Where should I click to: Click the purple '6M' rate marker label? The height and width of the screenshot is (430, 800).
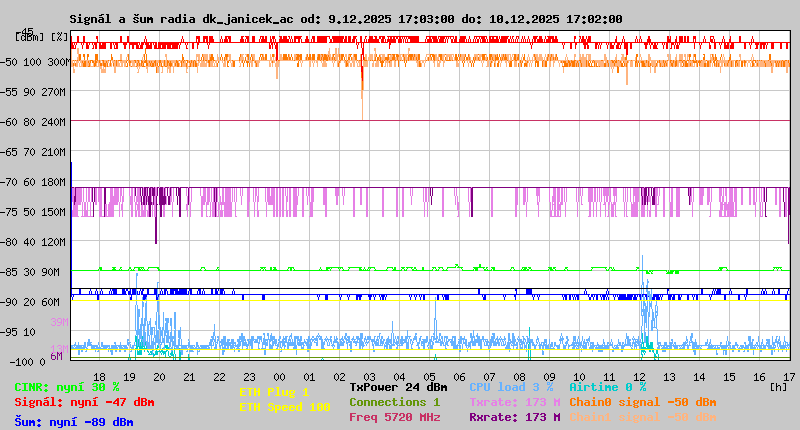pos(57,356)
